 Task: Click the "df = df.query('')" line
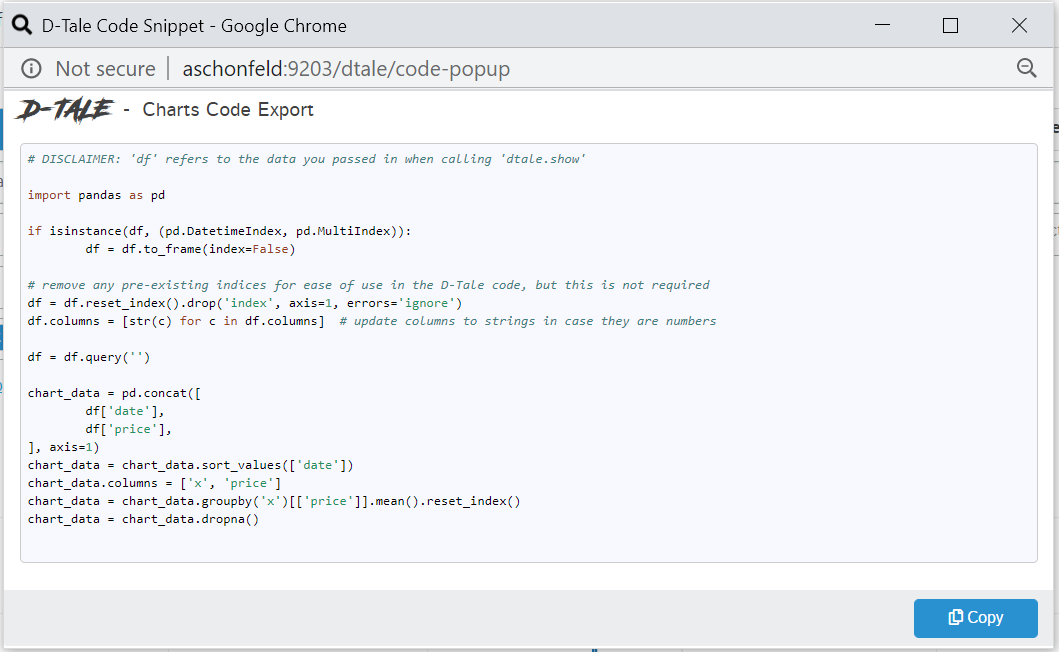click(88, 357)
